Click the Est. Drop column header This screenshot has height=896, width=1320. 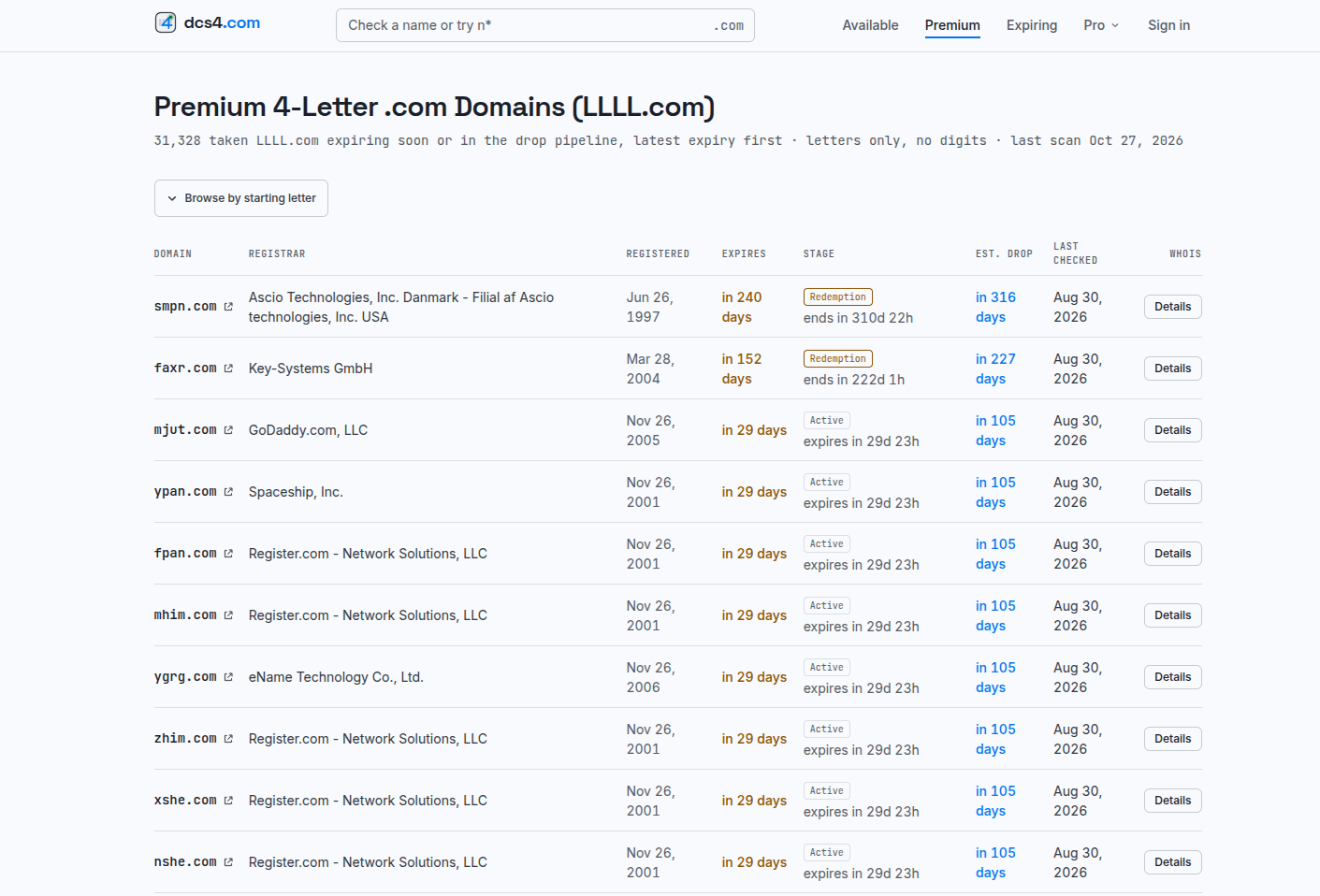[1004, 254]
